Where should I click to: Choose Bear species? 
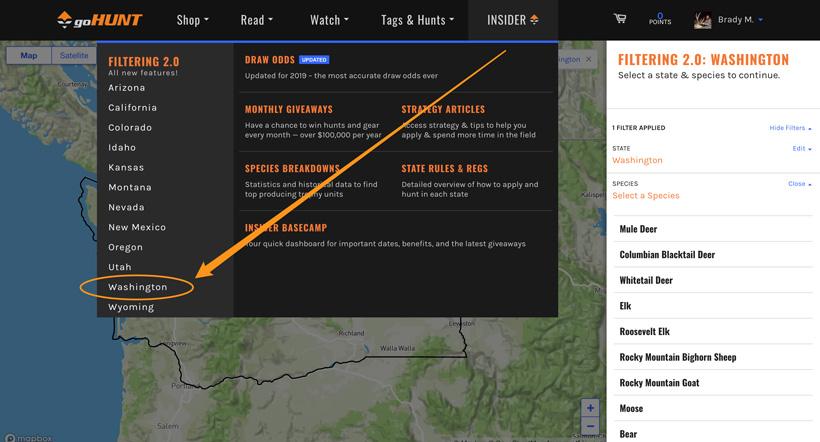point(713,434)
